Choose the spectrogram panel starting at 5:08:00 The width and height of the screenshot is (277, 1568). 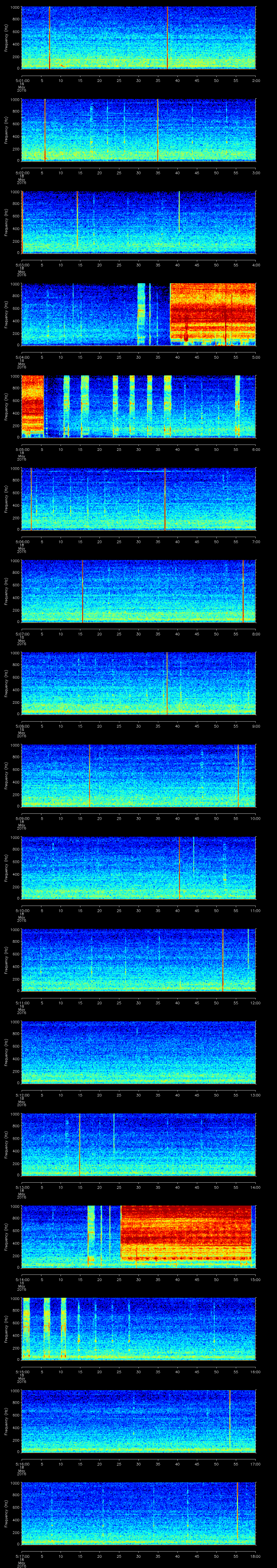[138, 683]
